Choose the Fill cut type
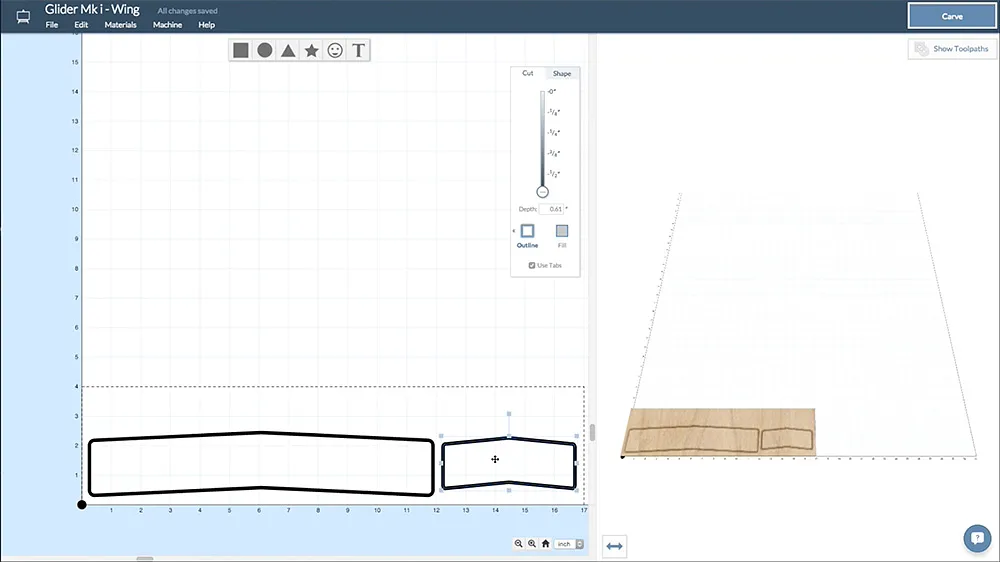The image size is (1000, 562). tap(562, 231)
